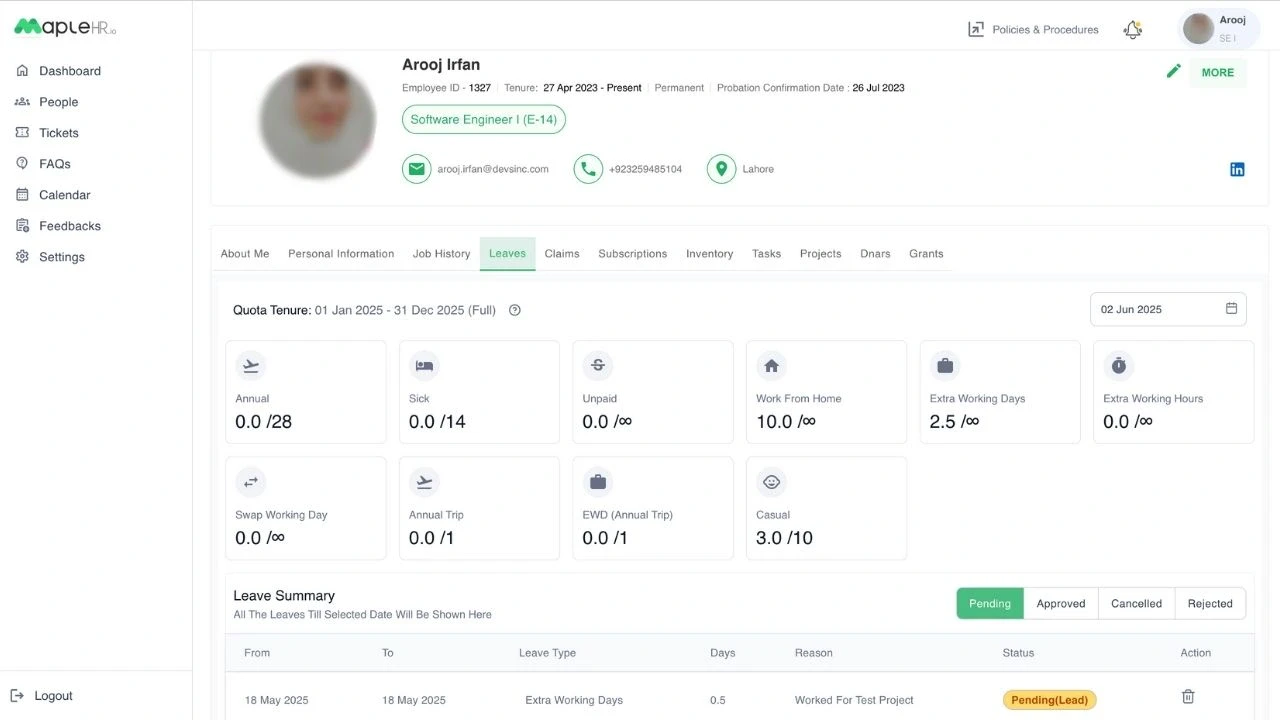The image size is (1280, 720).
Task: Switch to the Job History tab
Action: click(x=441, y=254)
